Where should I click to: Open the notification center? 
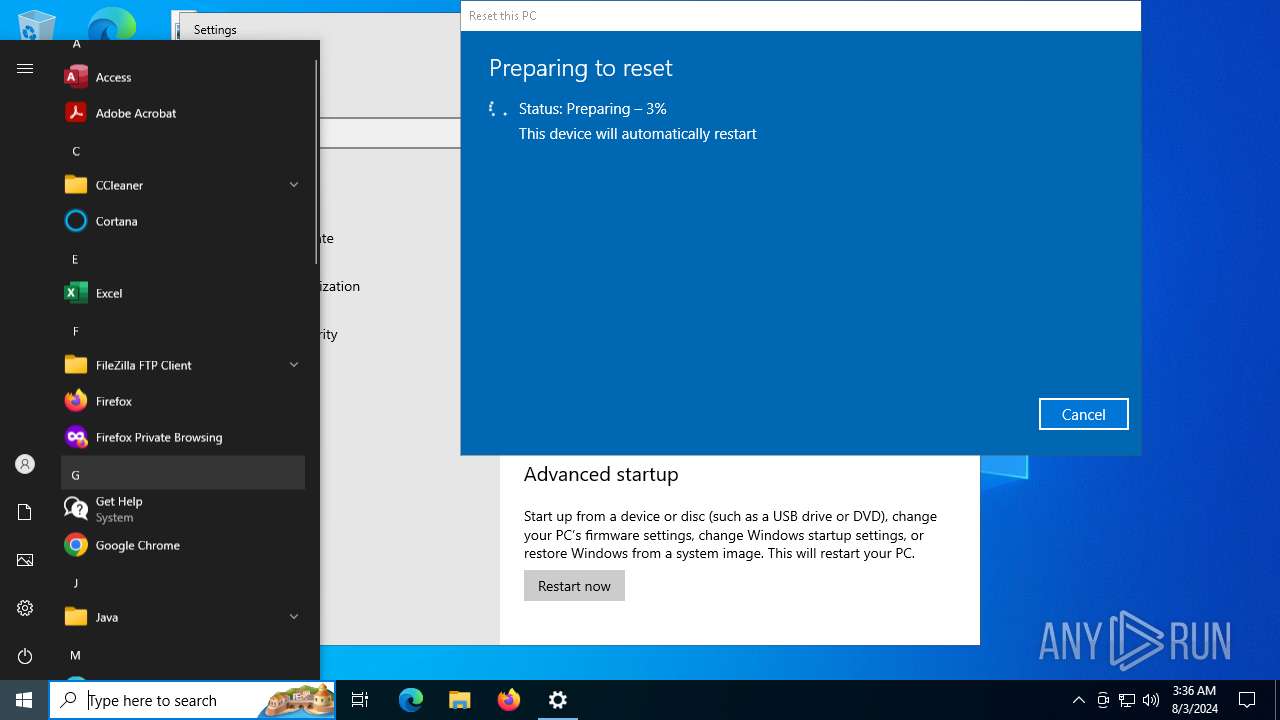tap(1247, 700)
